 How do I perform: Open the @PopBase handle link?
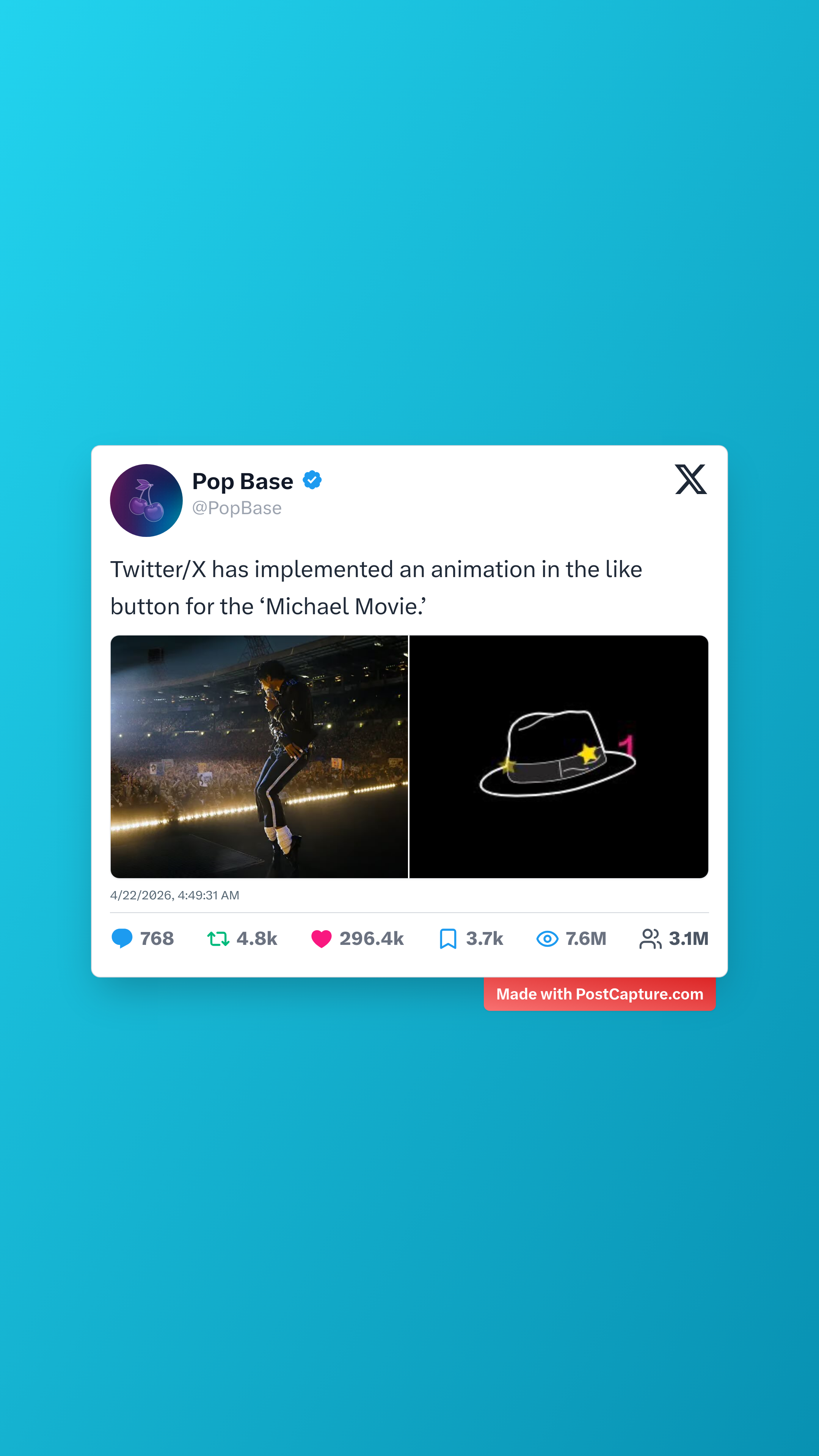pyautogui.click(x=237, y=508)
